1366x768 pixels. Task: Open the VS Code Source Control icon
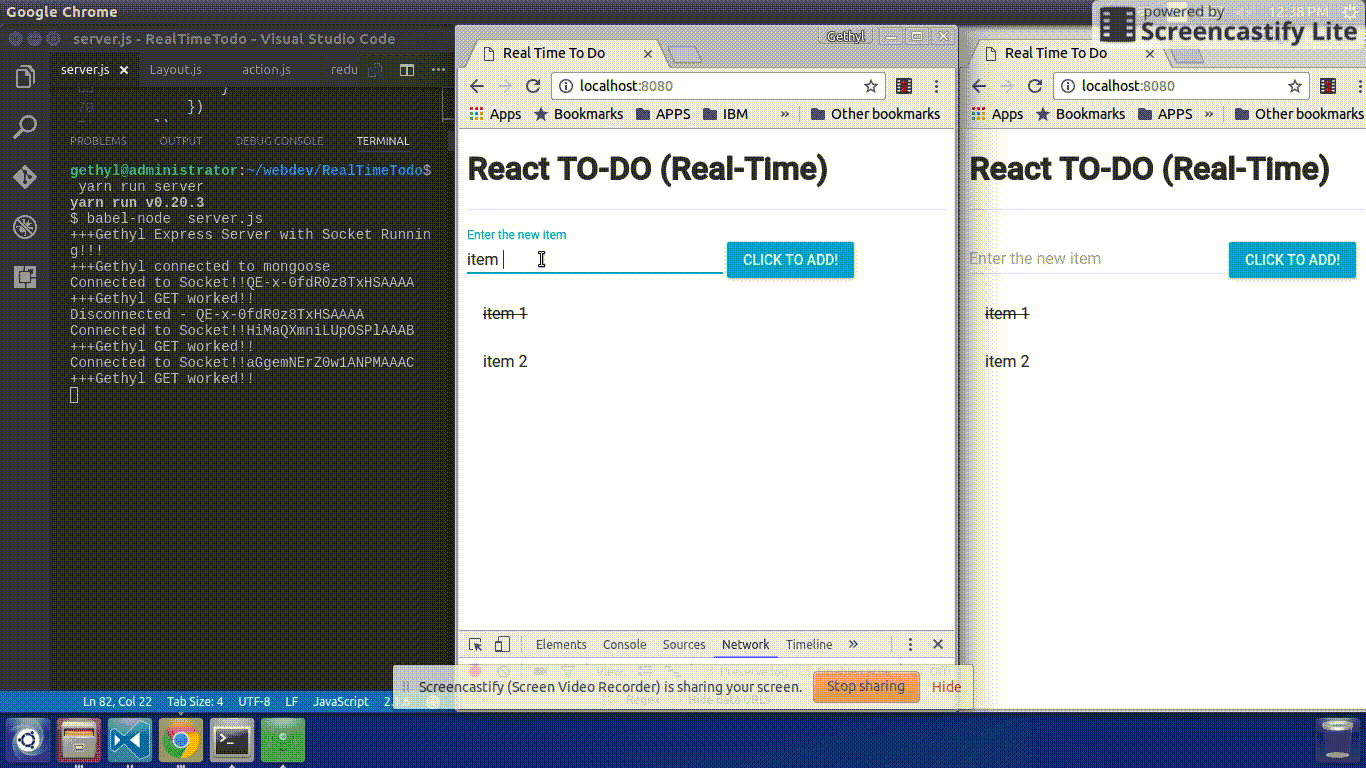tap(25, 178)
